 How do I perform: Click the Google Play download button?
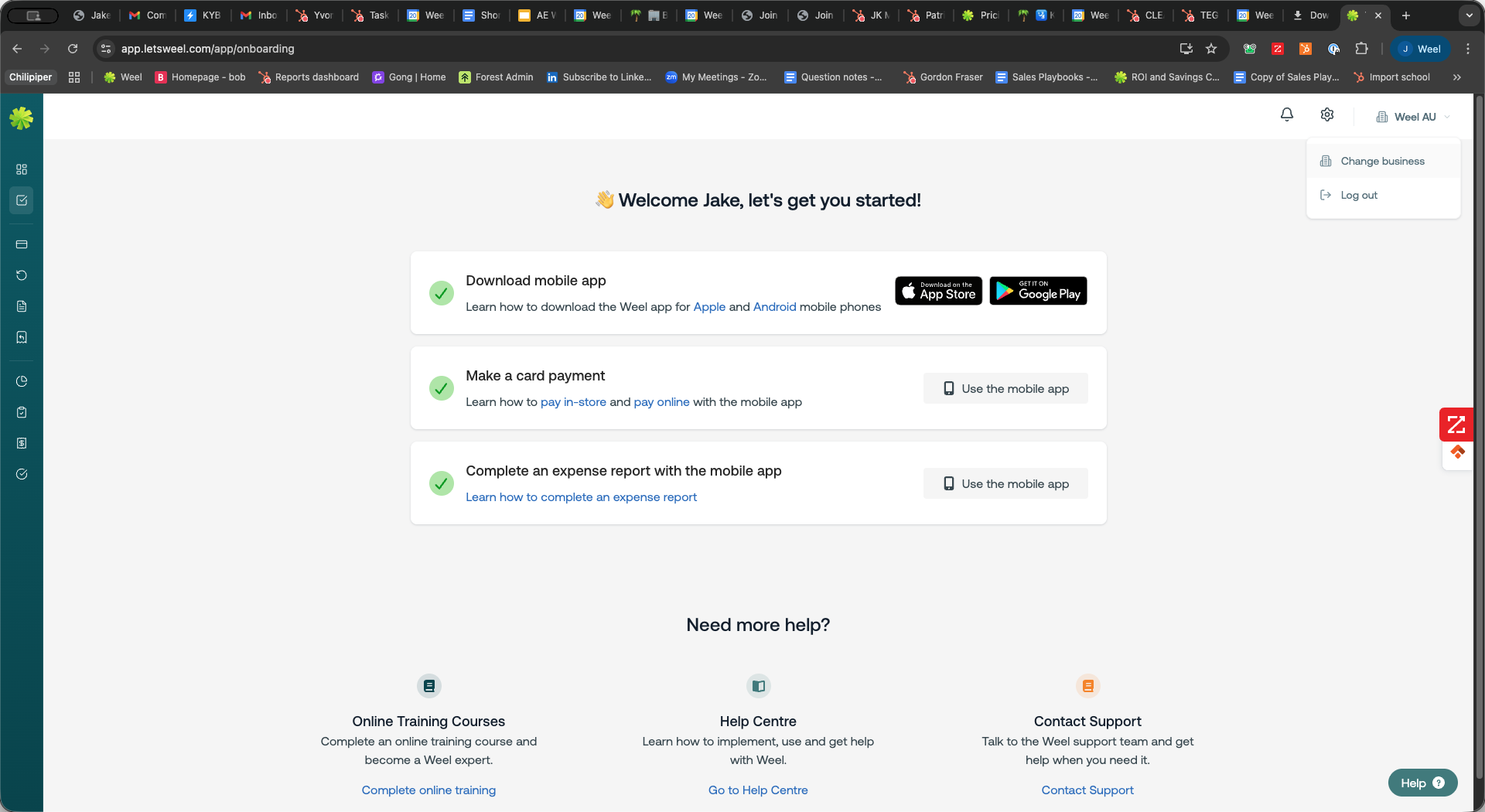[x=1038, y=291]
